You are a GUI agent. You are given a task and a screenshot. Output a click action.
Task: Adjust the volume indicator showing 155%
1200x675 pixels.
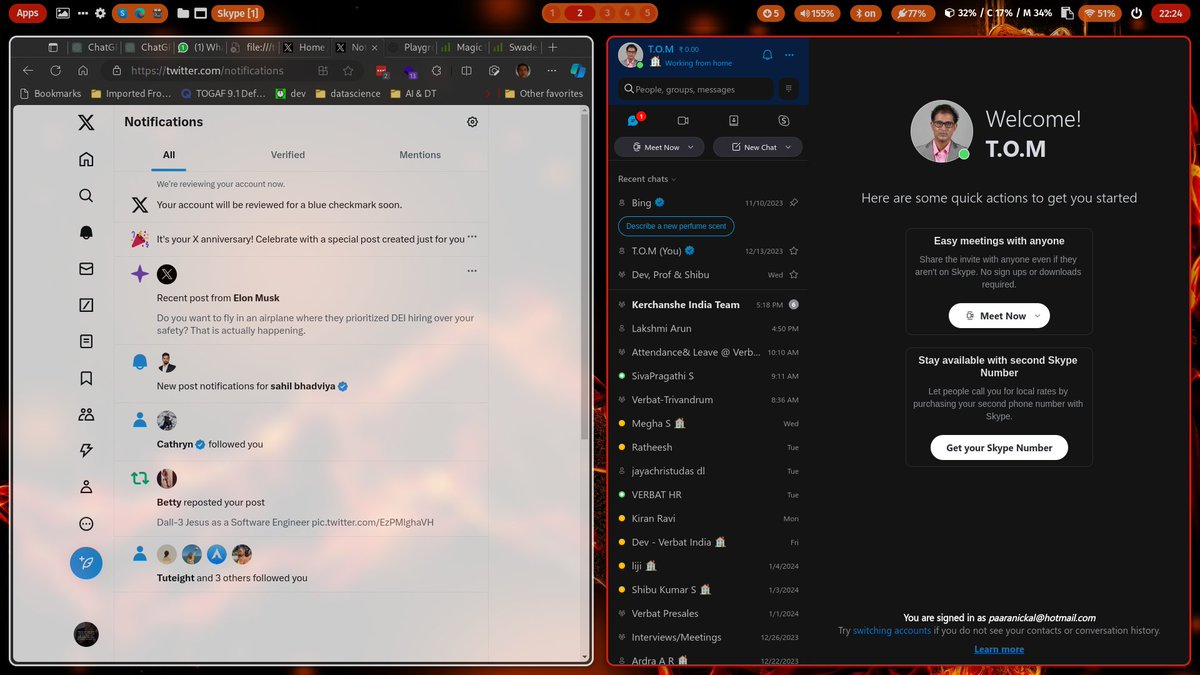817,13
